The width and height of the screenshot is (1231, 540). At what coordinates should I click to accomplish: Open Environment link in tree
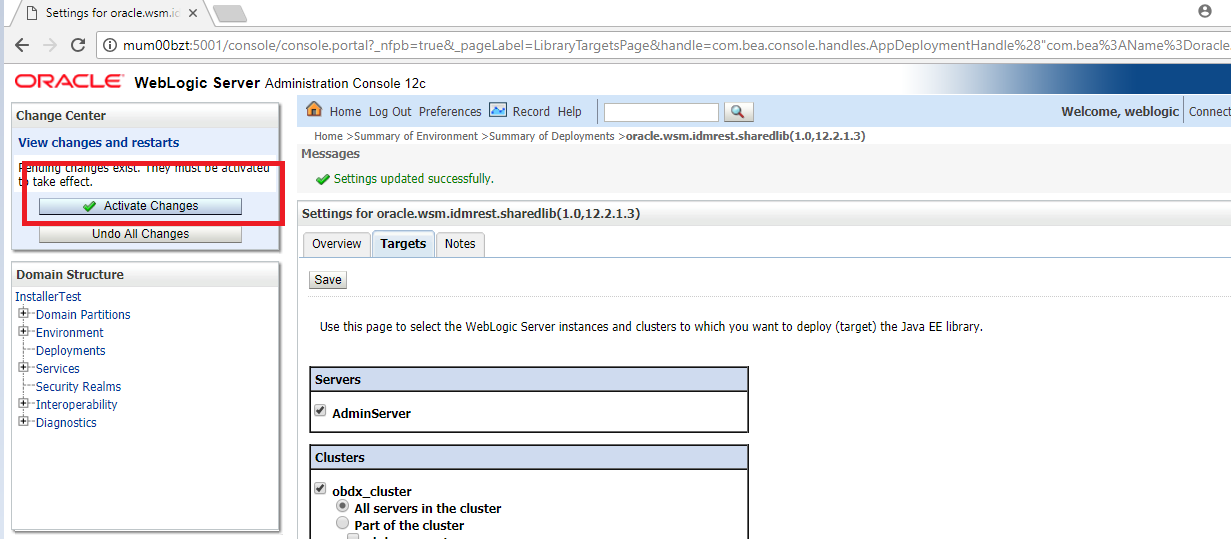coord(69,333)
